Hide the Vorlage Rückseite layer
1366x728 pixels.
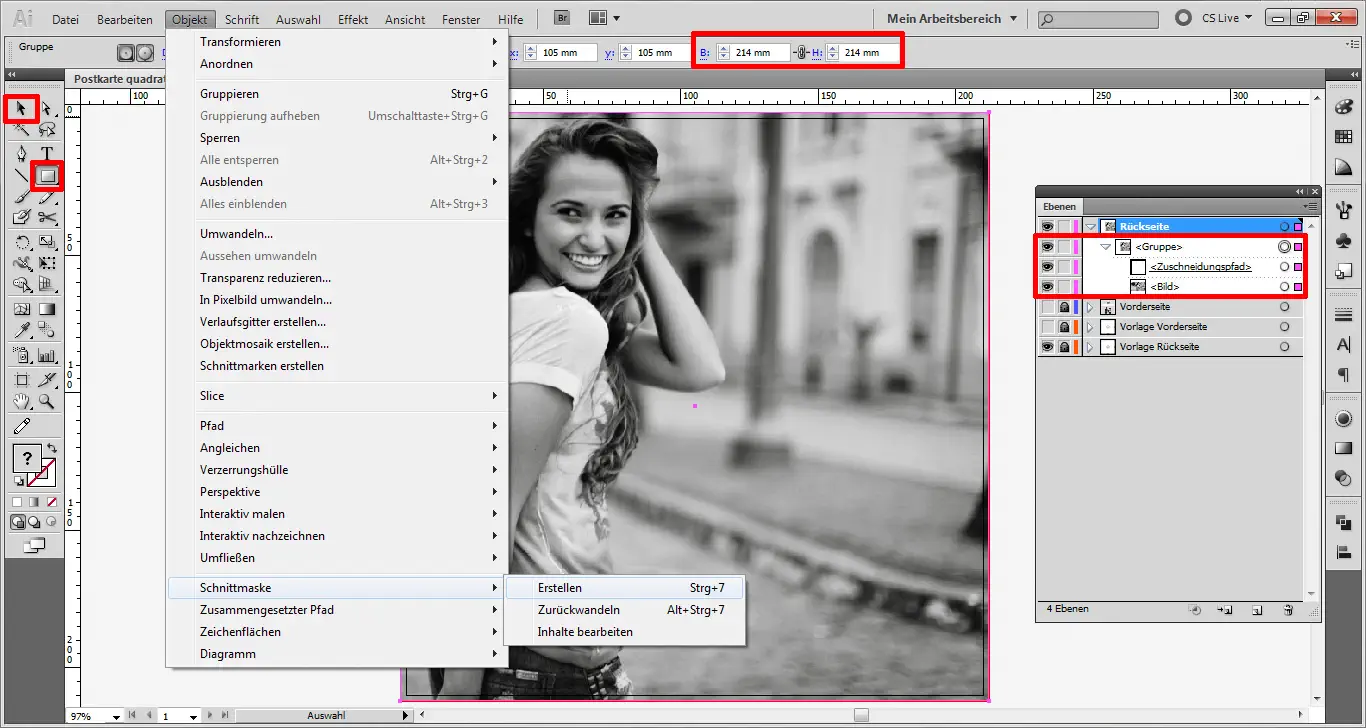1047,347
